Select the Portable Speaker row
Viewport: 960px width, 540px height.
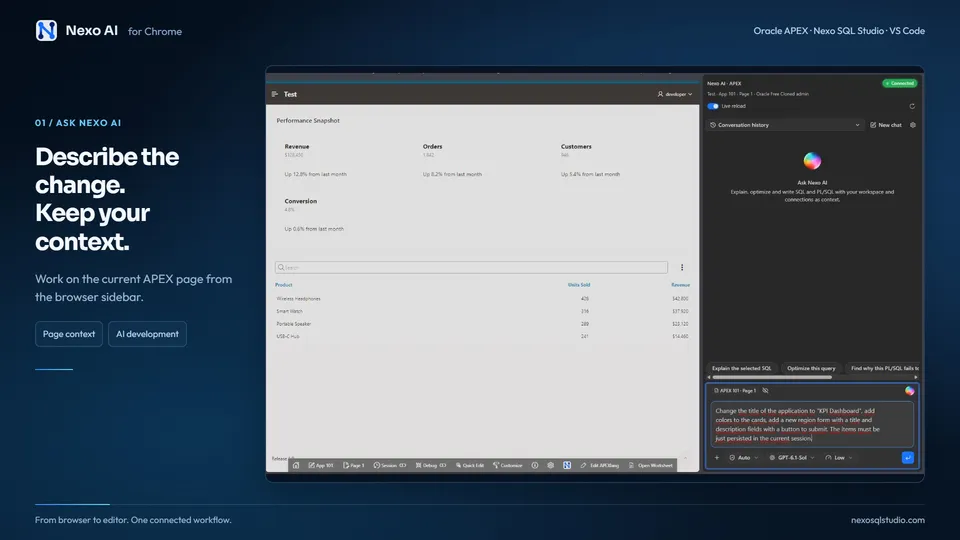coord(482,324)
